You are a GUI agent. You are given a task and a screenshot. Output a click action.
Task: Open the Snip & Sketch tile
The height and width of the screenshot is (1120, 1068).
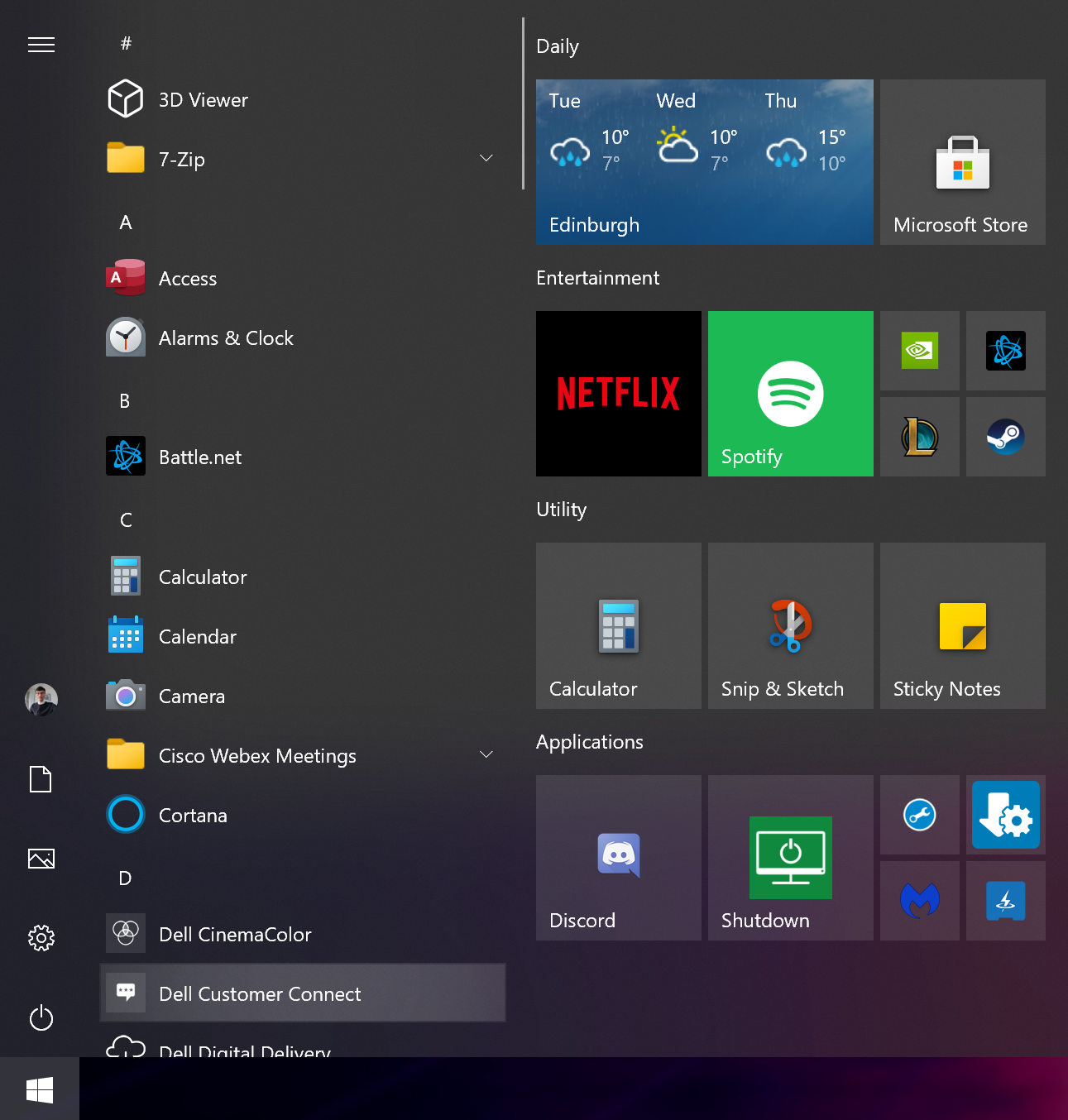[x=791, y=625]
